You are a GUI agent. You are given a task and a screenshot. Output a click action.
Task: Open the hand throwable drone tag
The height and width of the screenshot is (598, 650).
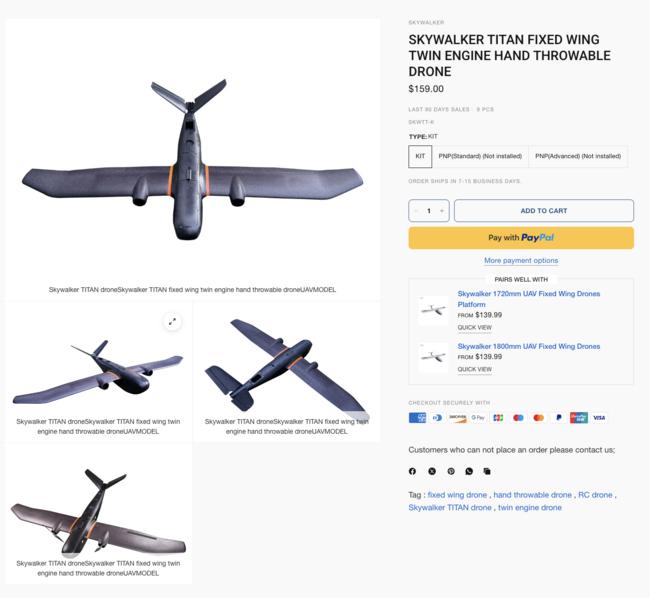tap(532, 495)
